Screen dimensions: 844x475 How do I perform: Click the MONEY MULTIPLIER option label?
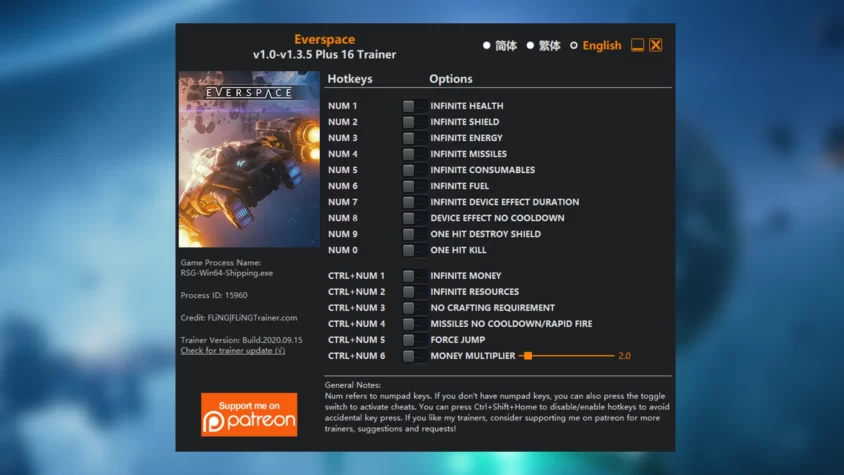[x=473, y=356]
